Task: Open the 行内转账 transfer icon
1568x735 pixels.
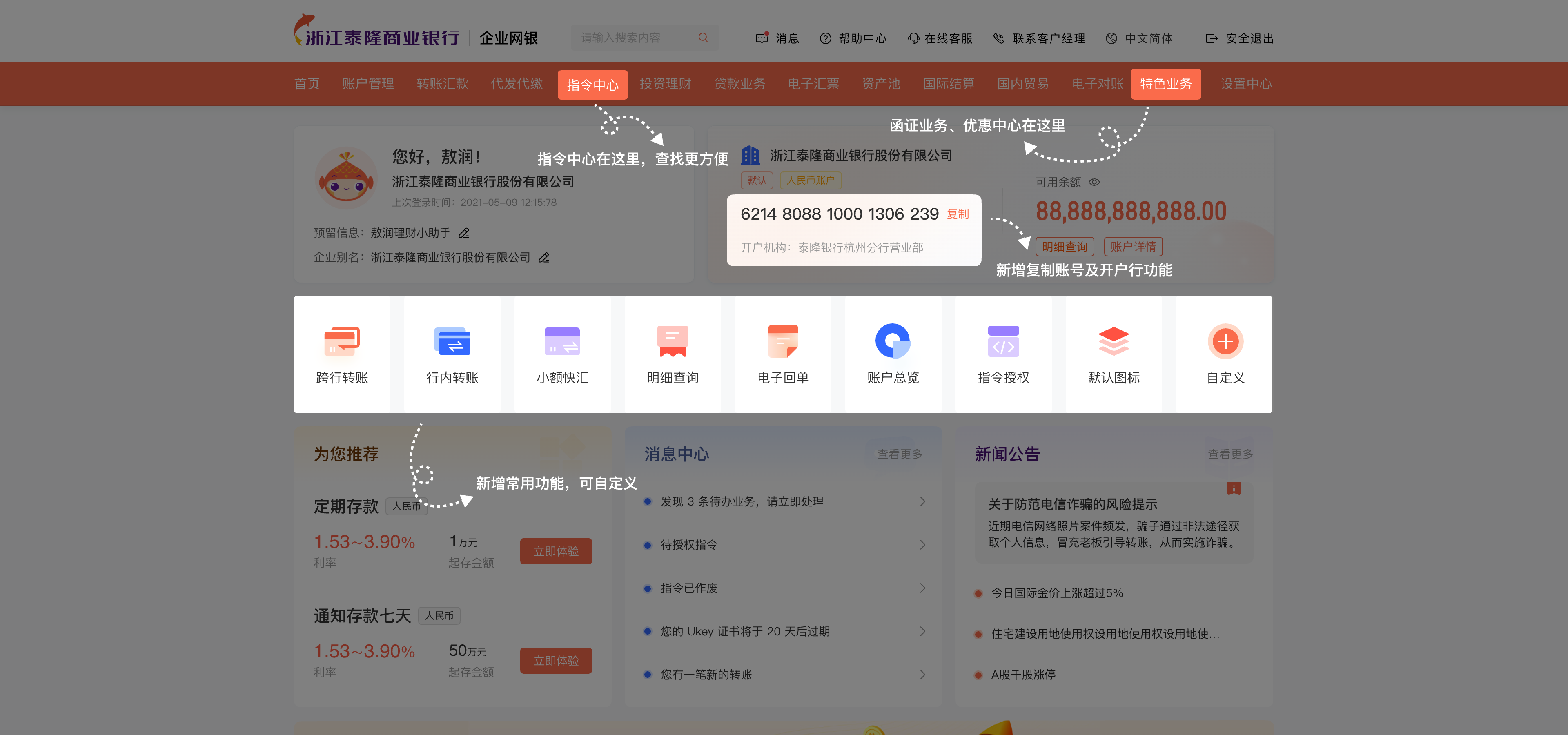Action: 452,341
